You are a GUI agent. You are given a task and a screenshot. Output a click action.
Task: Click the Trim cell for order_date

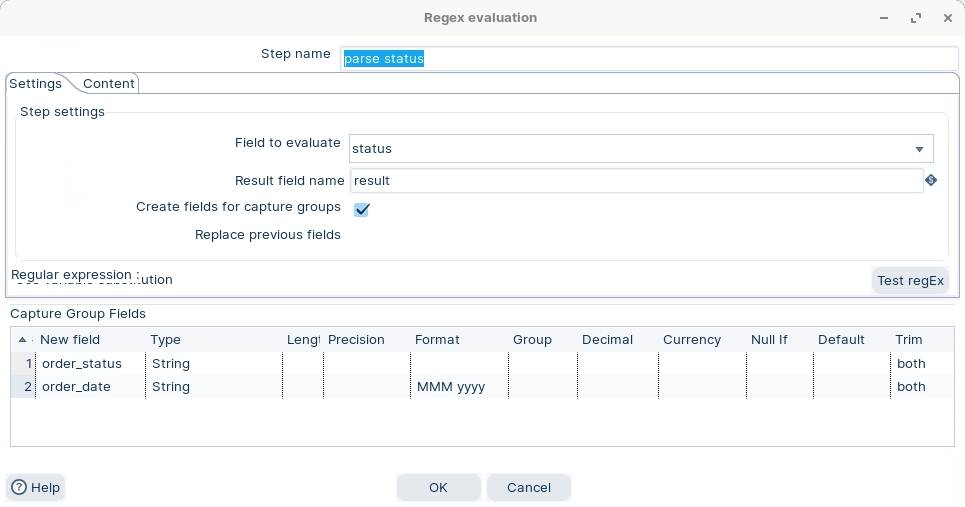click(x=920, y=387)
